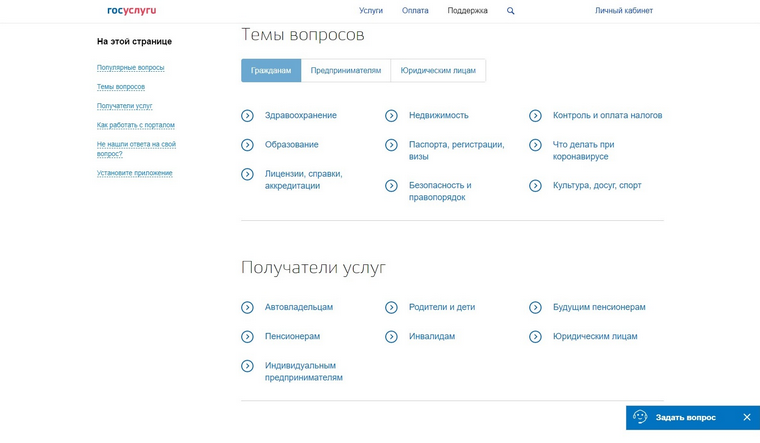Screen dimensions: 760x443
Task: Open Установите приложение sidebar link
Action: pos(135,173)
